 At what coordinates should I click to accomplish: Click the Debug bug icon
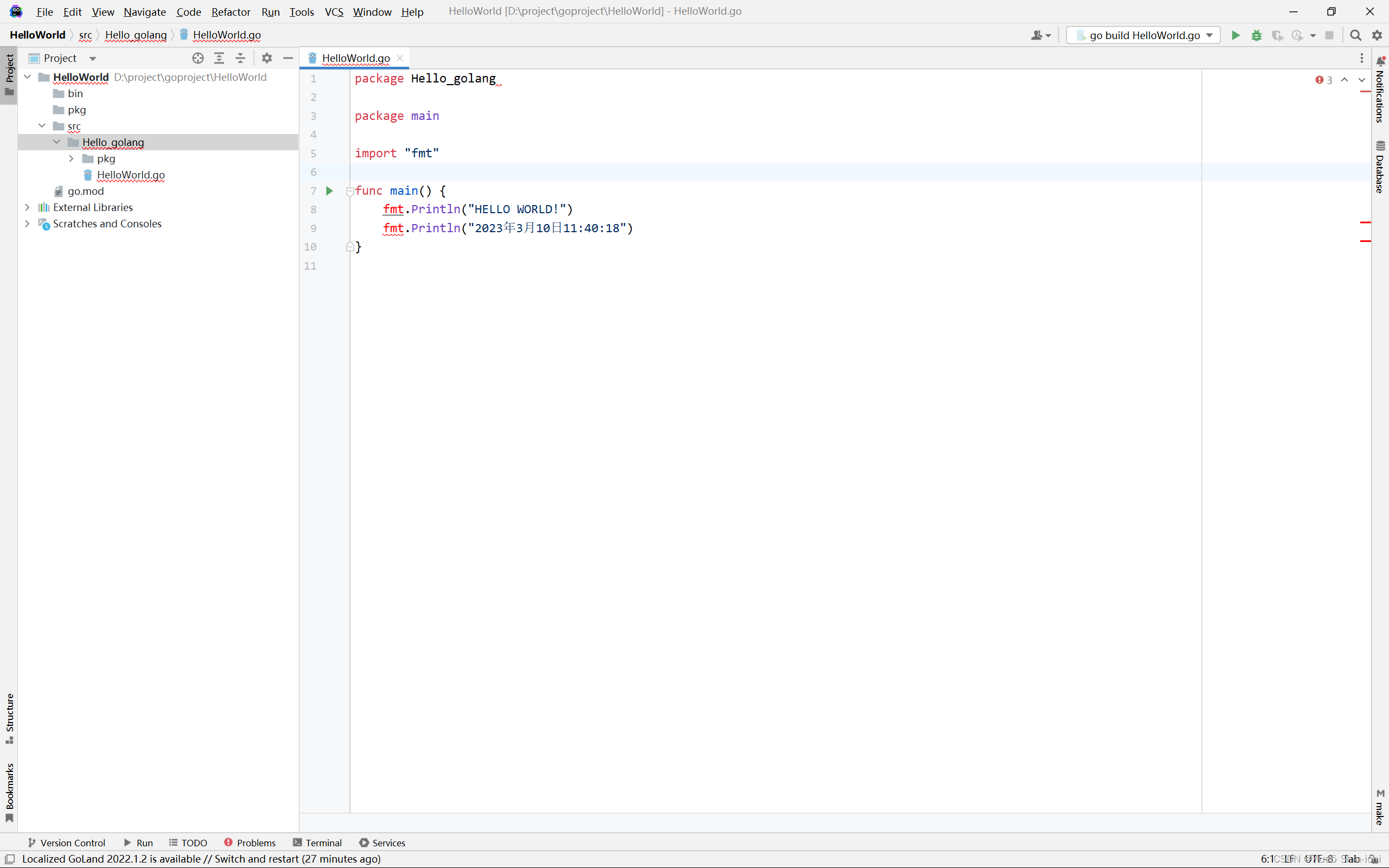click(x=1257, y=35)
